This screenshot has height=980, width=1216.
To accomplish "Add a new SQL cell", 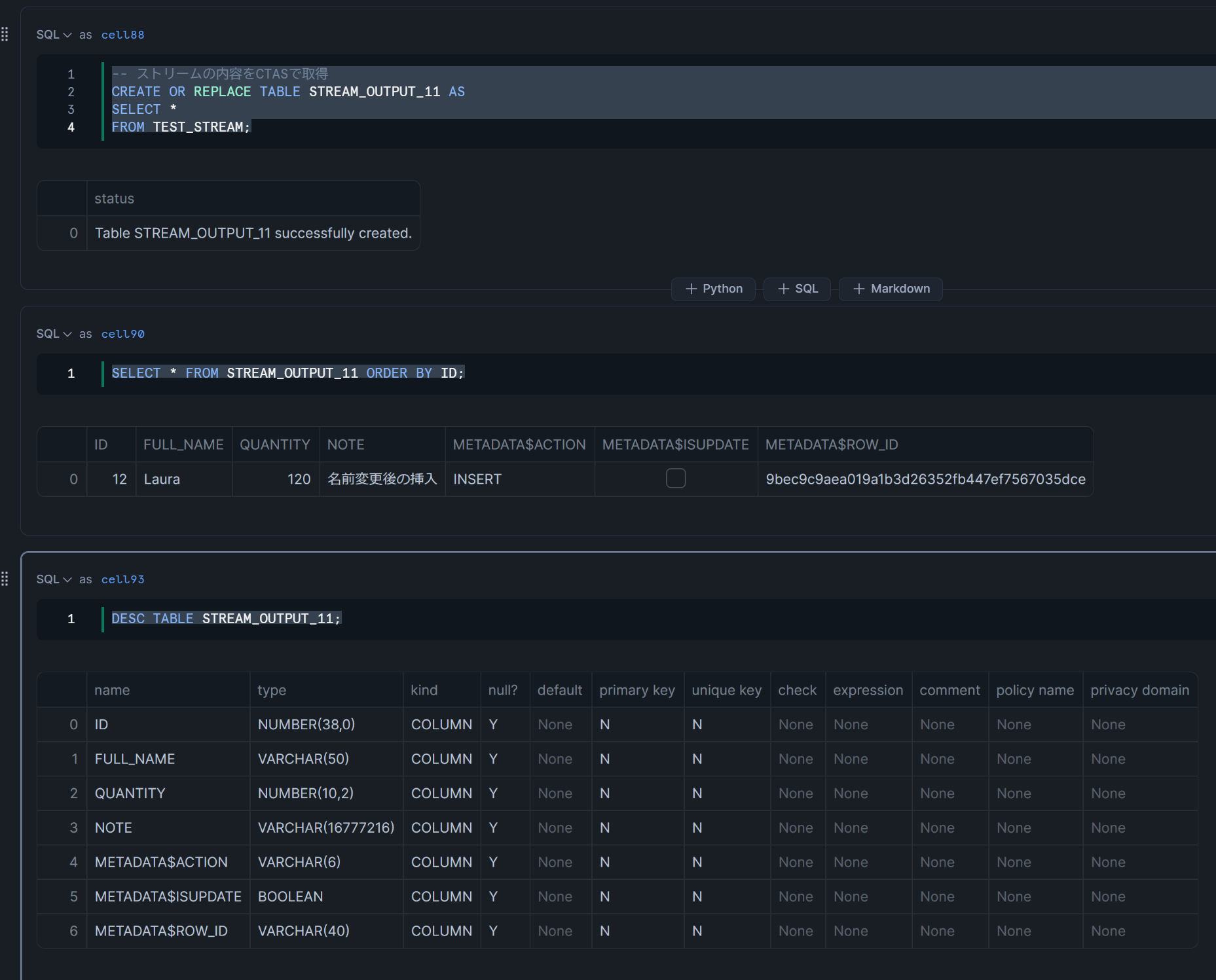I will (798, 289).
